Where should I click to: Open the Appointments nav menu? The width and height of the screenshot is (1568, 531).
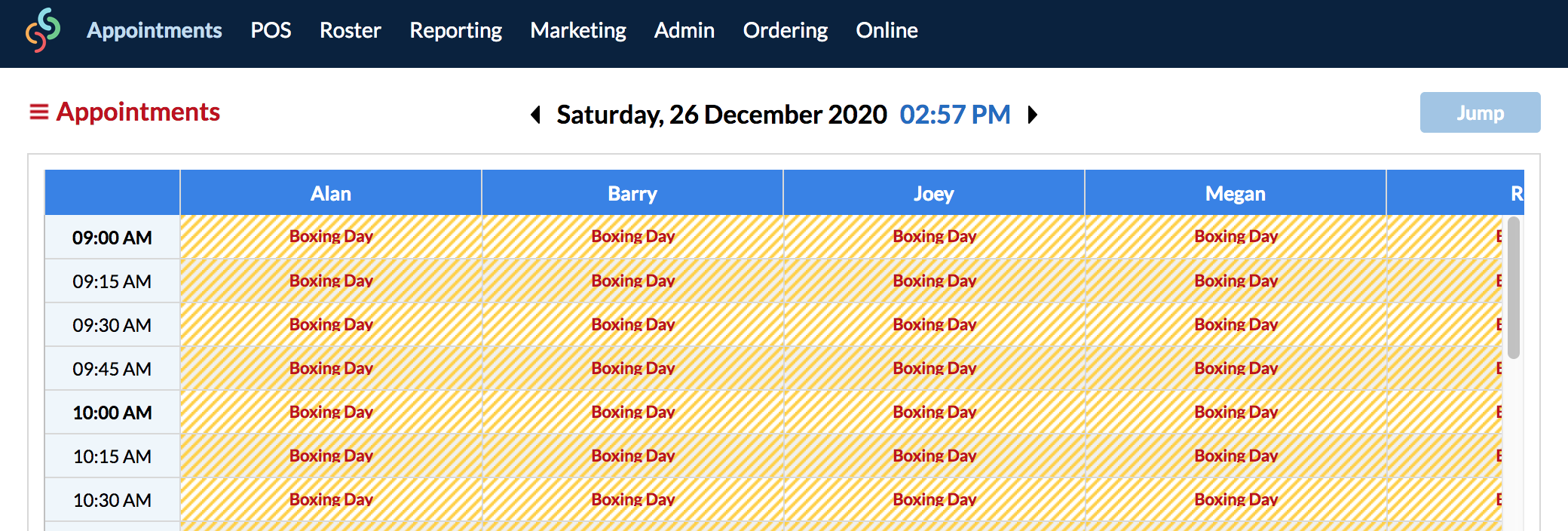(x=155, y=30)
